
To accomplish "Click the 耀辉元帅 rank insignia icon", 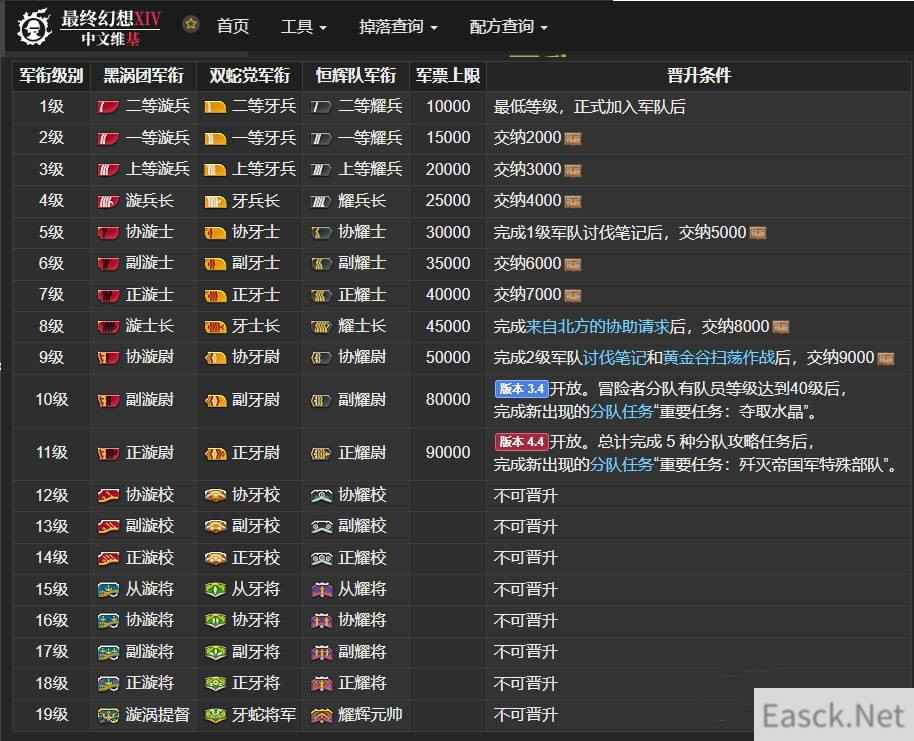I will 321,715.
